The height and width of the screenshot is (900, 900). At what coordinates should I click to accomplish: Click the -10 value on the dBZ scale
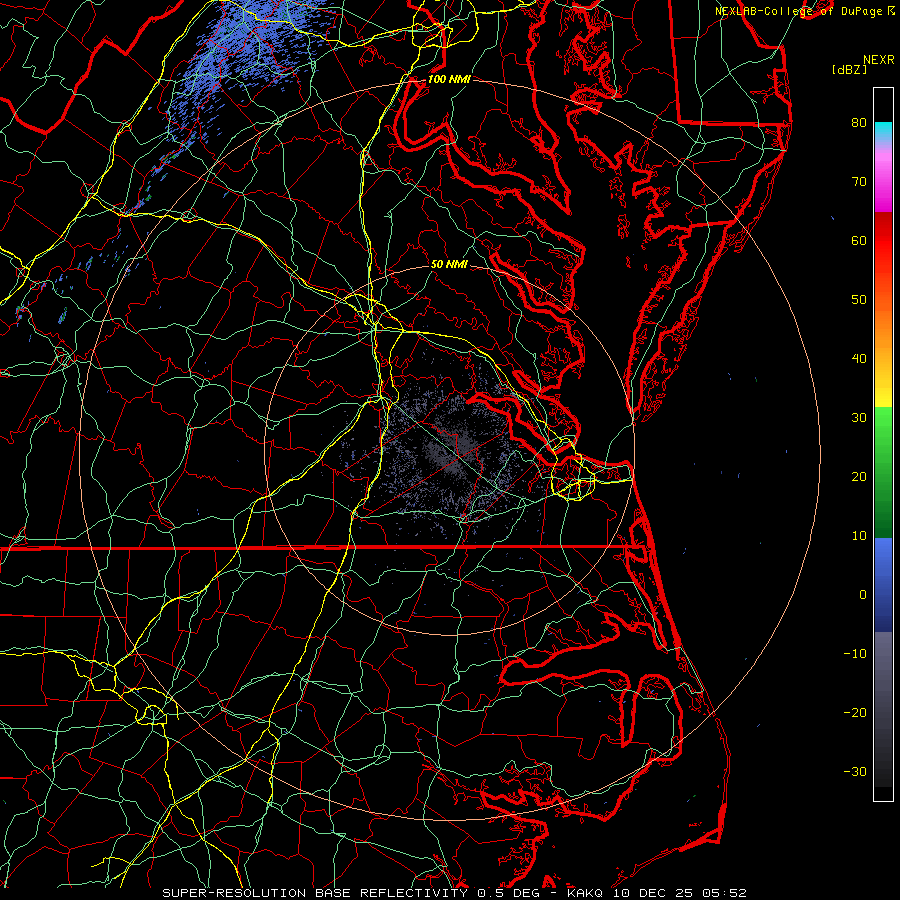pyautogui.click(x=855, y=654)
